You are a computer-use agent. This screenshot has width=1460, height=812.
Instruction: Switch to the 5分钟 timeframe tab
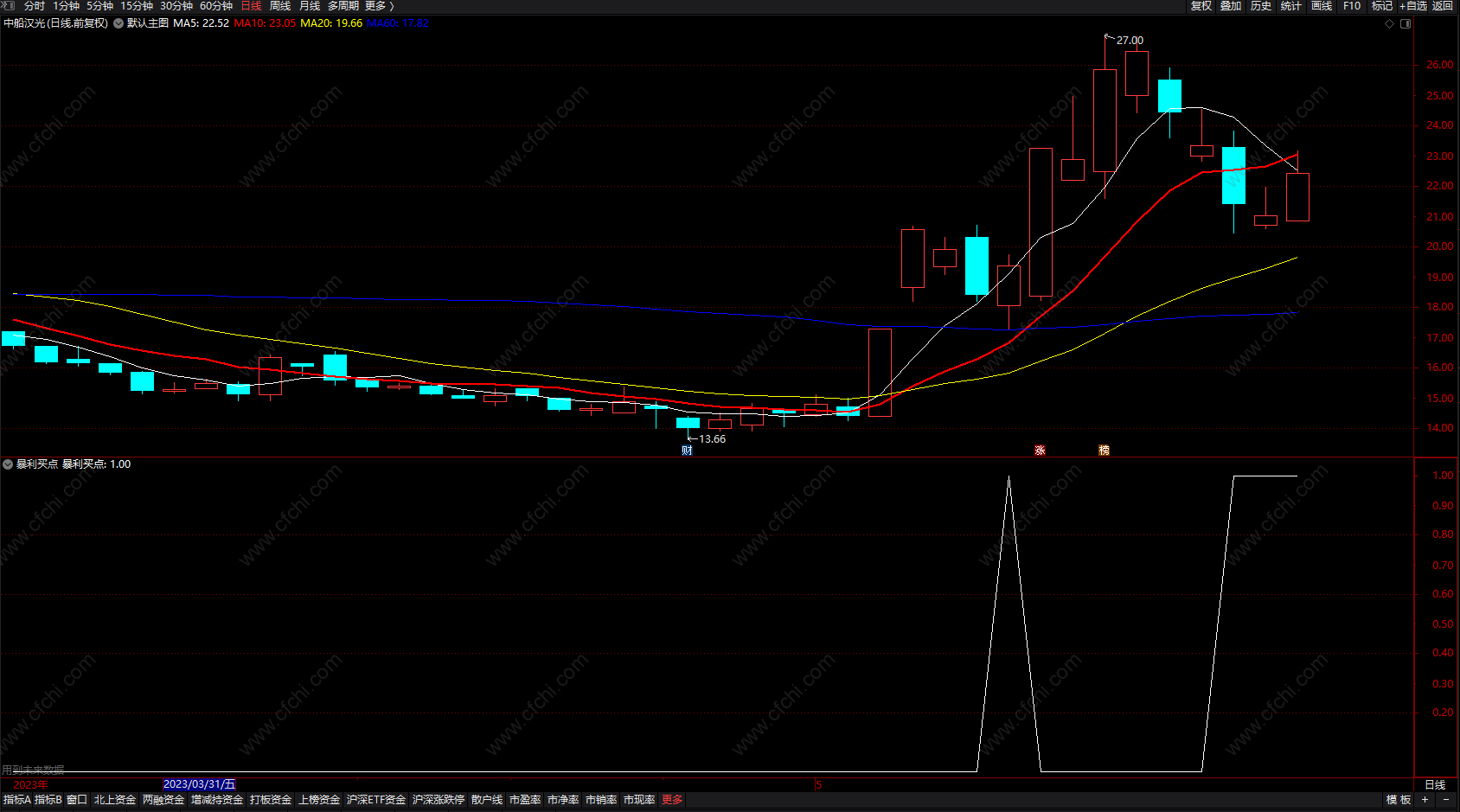tap(99, 6)
